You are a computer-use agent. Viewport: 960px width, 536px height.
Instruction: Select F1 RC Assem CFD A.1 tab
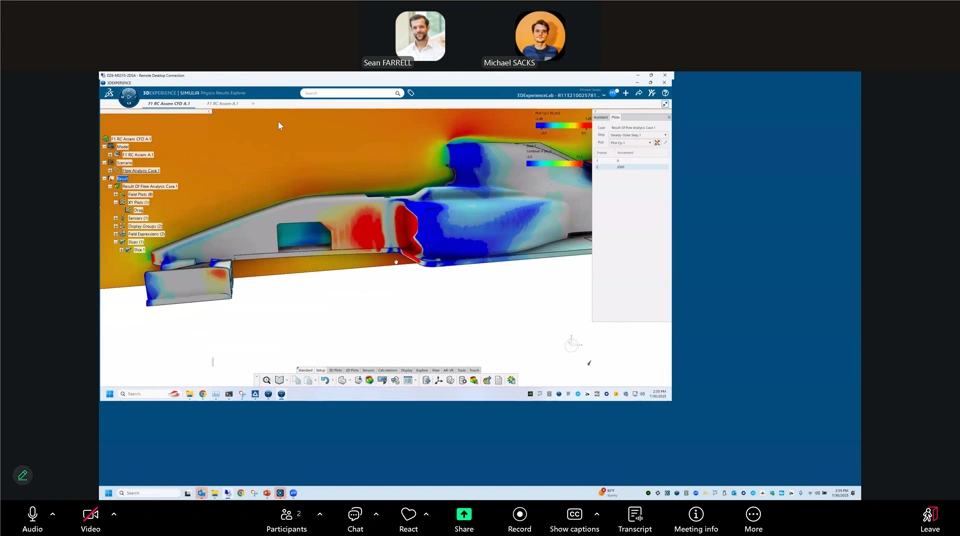click(169, 104)
